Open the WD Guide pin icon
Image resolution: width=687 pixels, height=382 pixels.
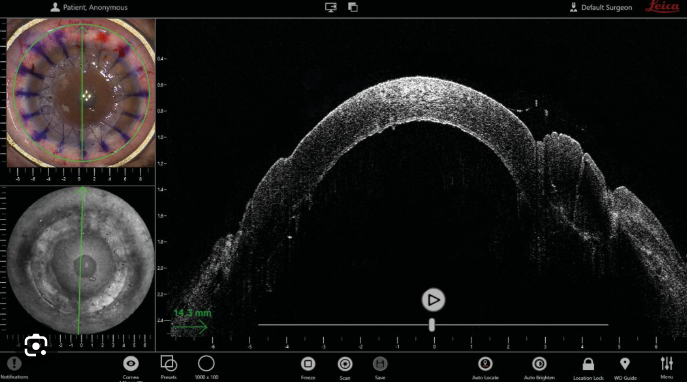pyautogui.click(x=625, y=364)
